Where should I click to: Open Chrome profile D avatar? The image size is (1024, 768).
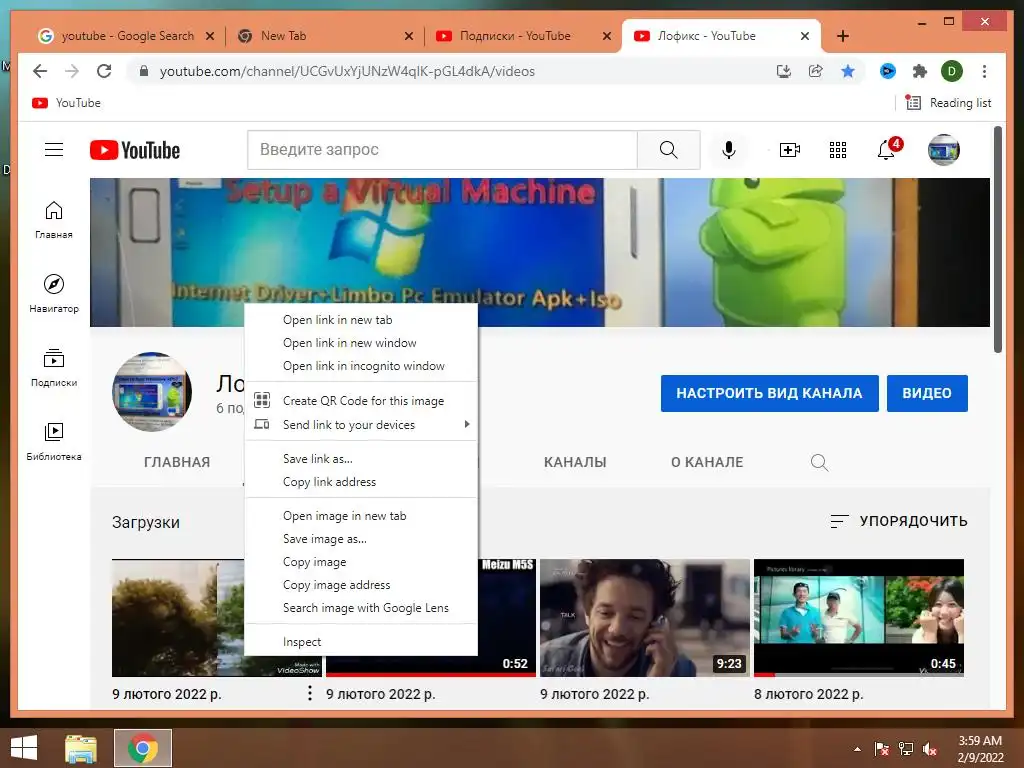(x=952, y=71)
